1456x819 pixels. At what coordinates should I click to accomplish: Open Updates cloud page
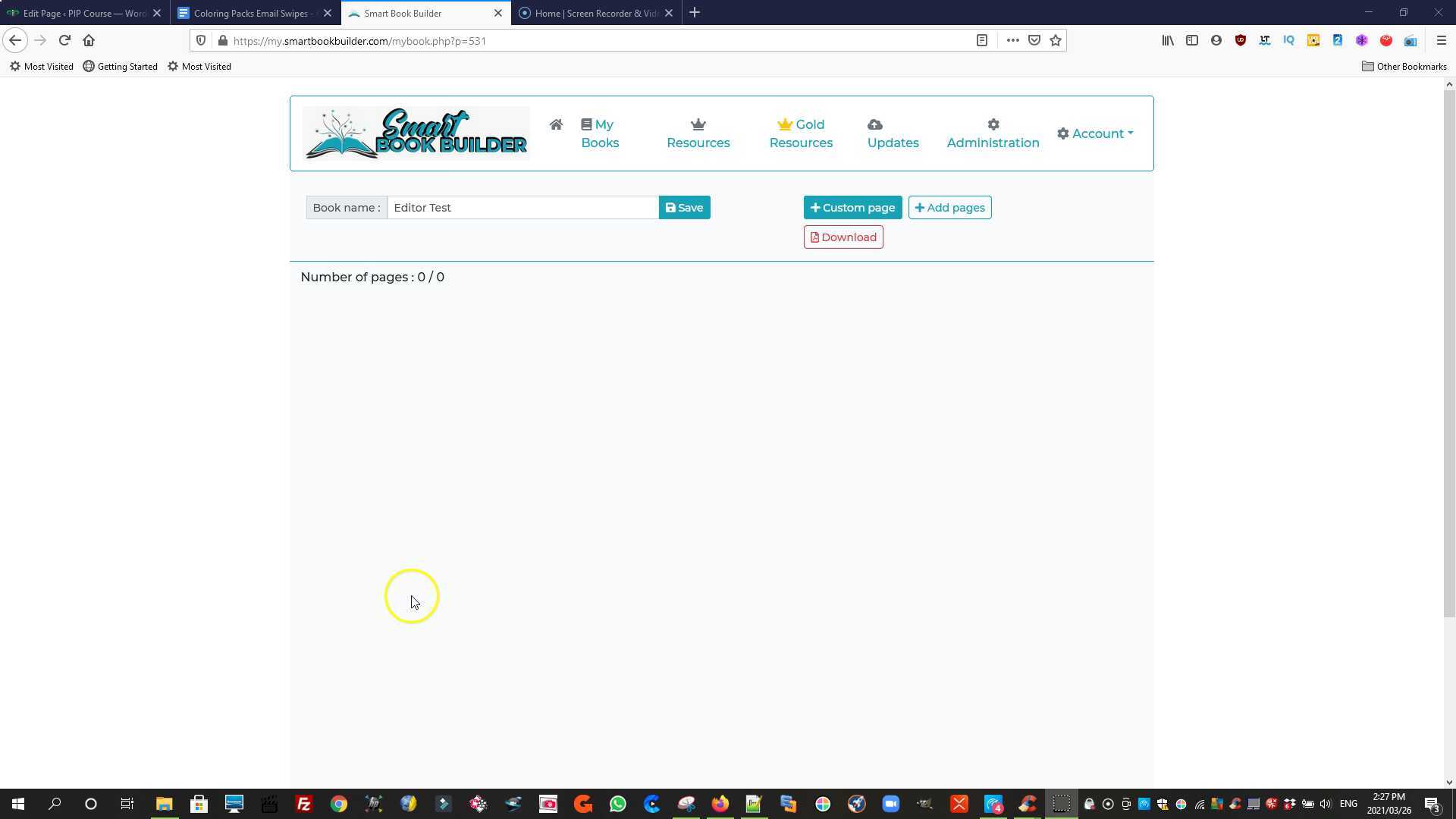[893, 133]
